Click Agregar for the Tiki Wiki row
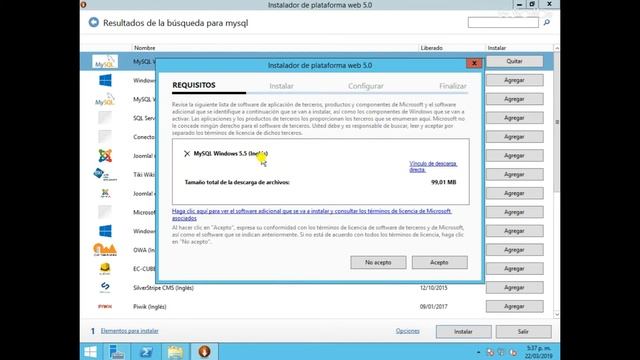The width and height of the screenshot is (640, 360). 514,174
